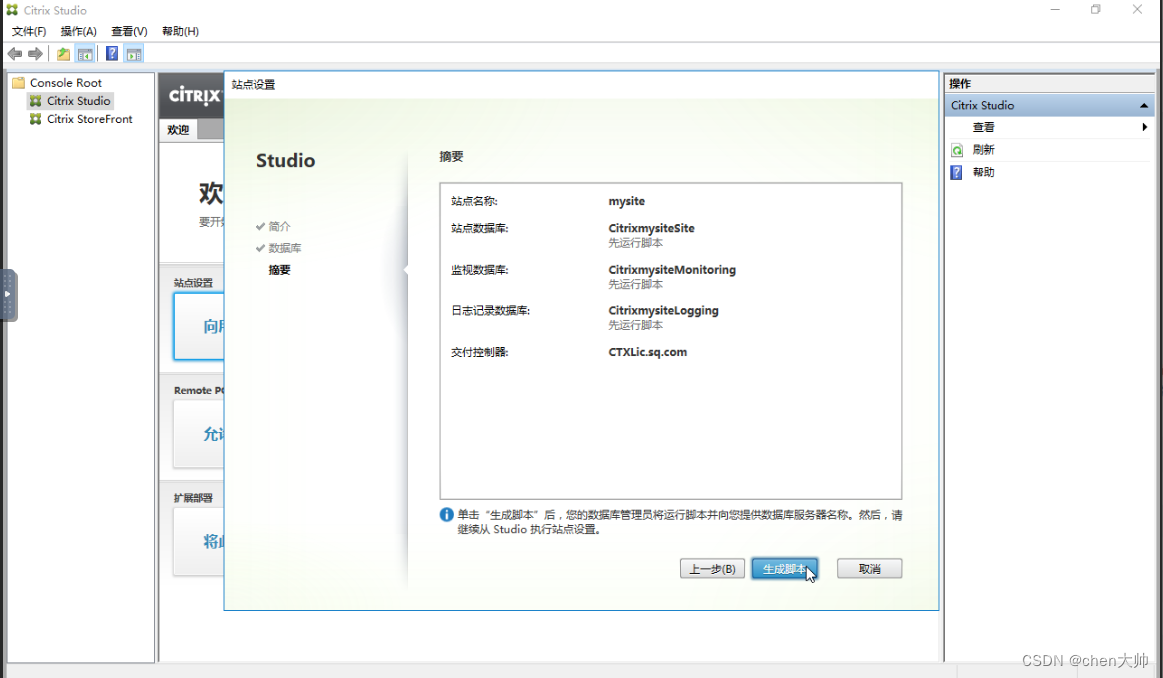Image resolution: width=1163 pixels, height=678 pixels.
Task: Click the Console Root folder icon
Action: tap(19, 82)
